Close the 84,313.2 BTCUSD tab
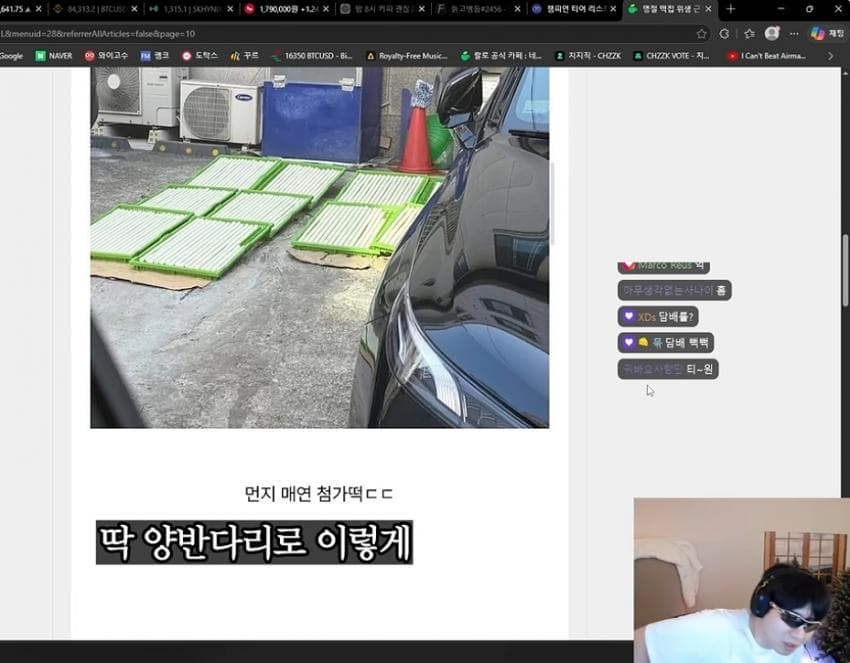This screenshot has width=850, height=663. click(134, 9)
